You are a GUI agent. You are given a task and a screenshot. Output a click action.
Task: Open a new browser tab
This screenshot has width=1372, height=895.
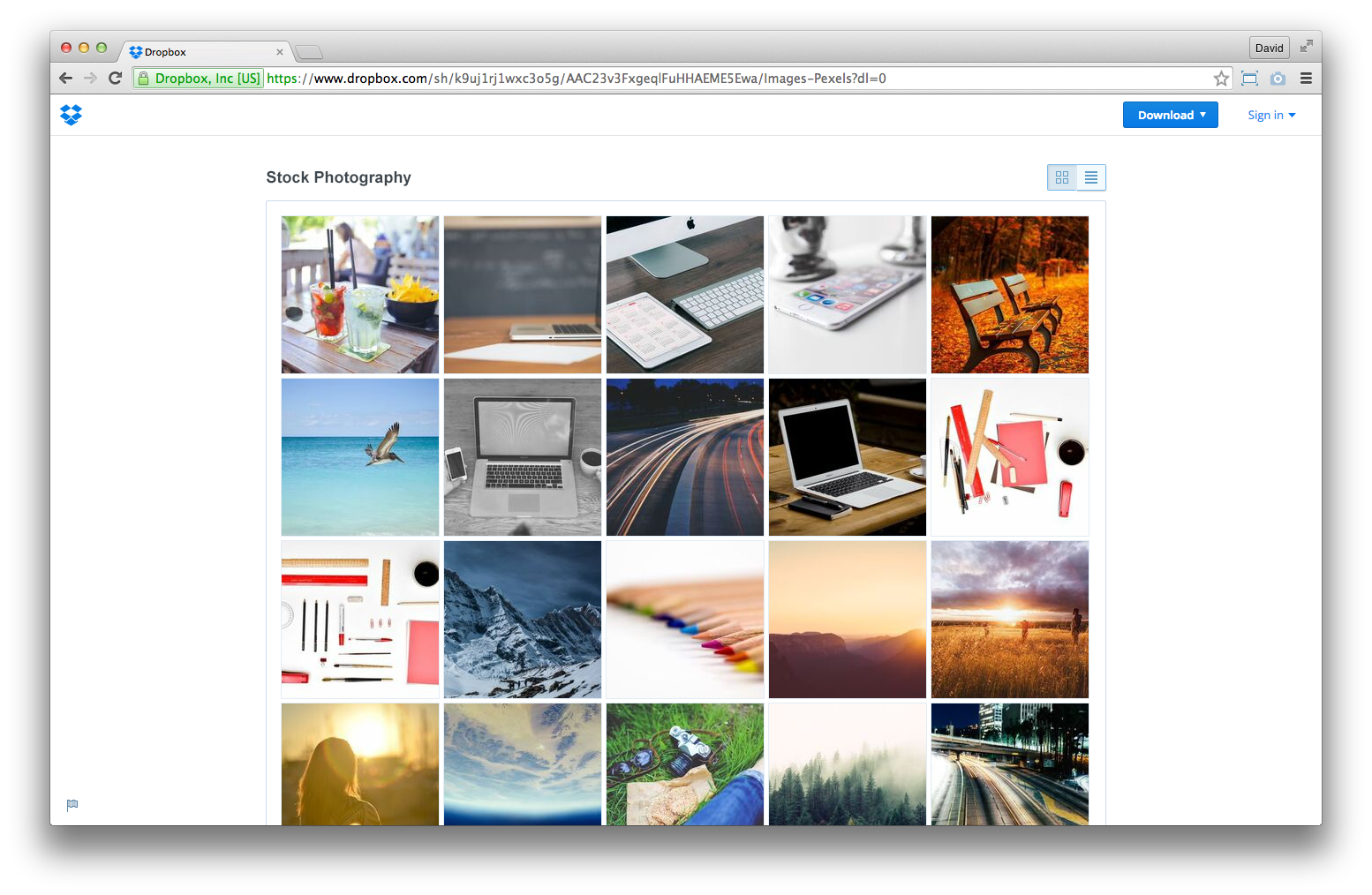(x=309, y=52)
